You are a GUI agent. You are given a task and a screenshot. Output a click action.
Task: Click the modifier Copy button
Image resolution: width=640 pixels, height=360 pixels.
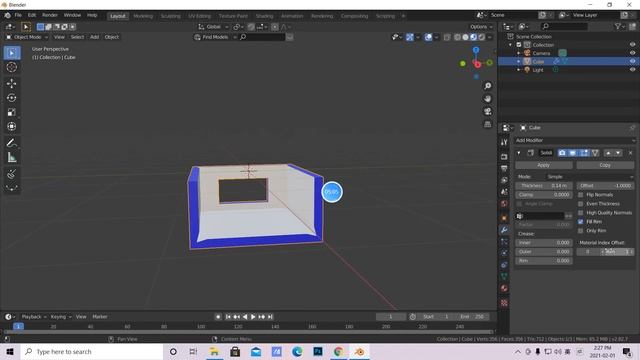[x=605, y=165]
